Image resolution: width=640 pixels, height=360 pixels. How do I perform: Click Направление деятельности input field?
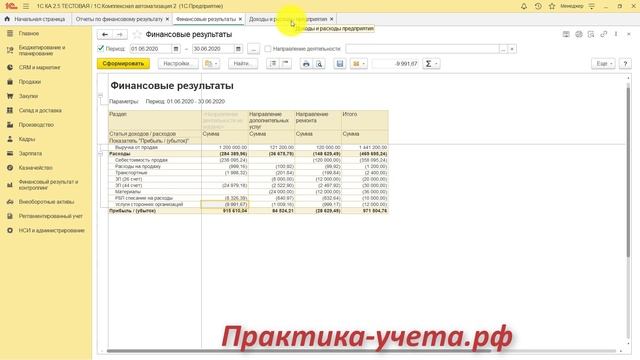(422, 49)
